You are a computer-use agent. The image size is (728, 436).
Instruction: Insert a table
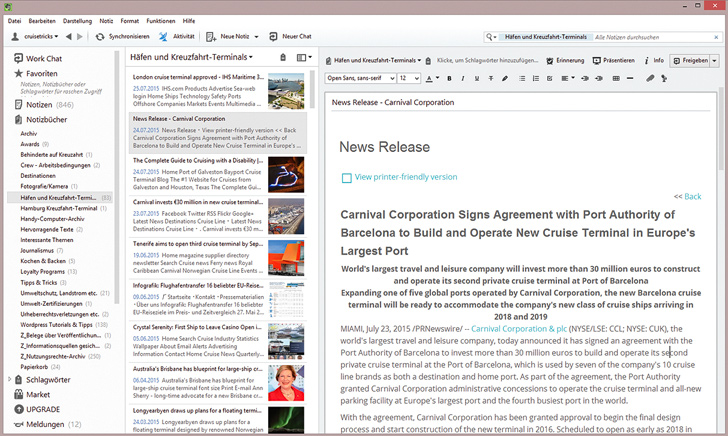click(616, 78)
